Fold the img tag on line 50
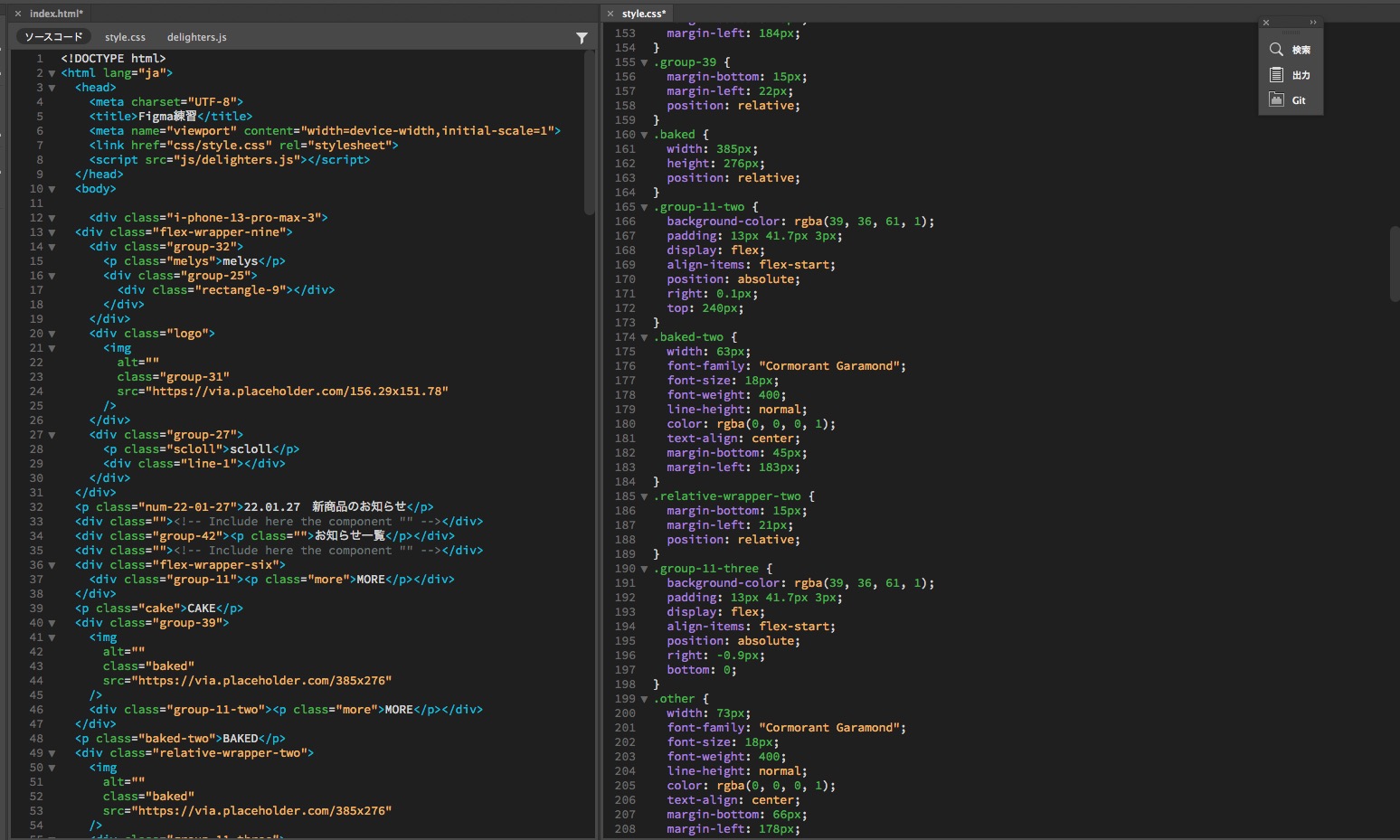1400x840 pixels. click(52, 768)
